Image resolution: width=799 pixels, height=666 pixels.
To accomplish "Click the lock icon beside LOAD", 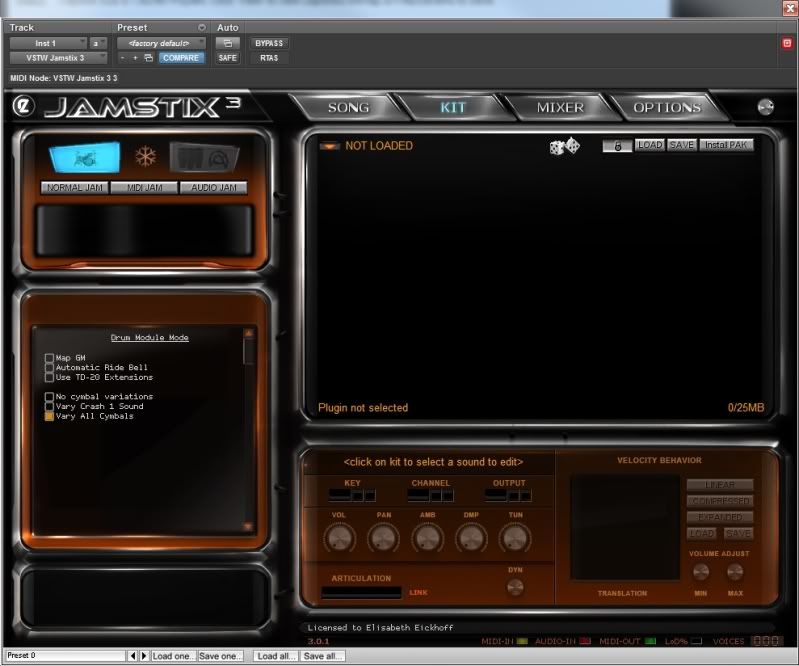I will [x=617, y=146].
